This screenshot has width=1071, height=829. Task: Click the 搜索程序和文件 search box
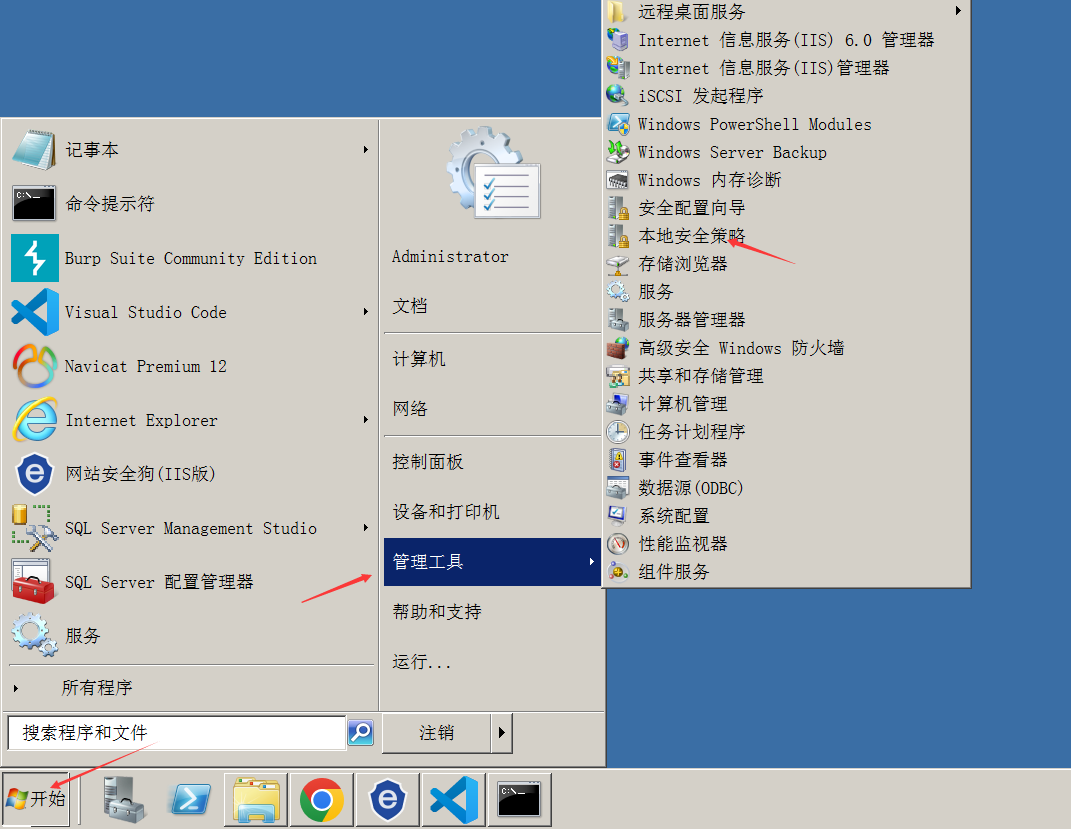coord(177,733)
